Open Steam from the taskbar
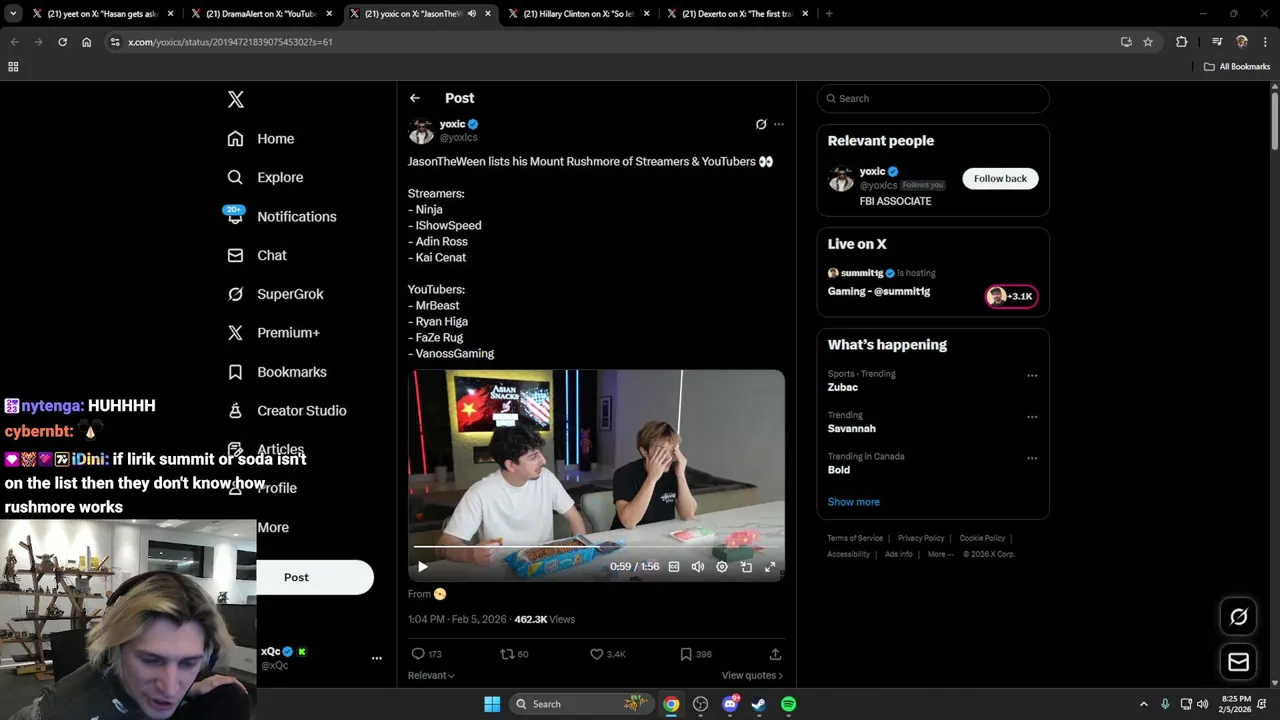1280x720 pixels. click(759, 704)
